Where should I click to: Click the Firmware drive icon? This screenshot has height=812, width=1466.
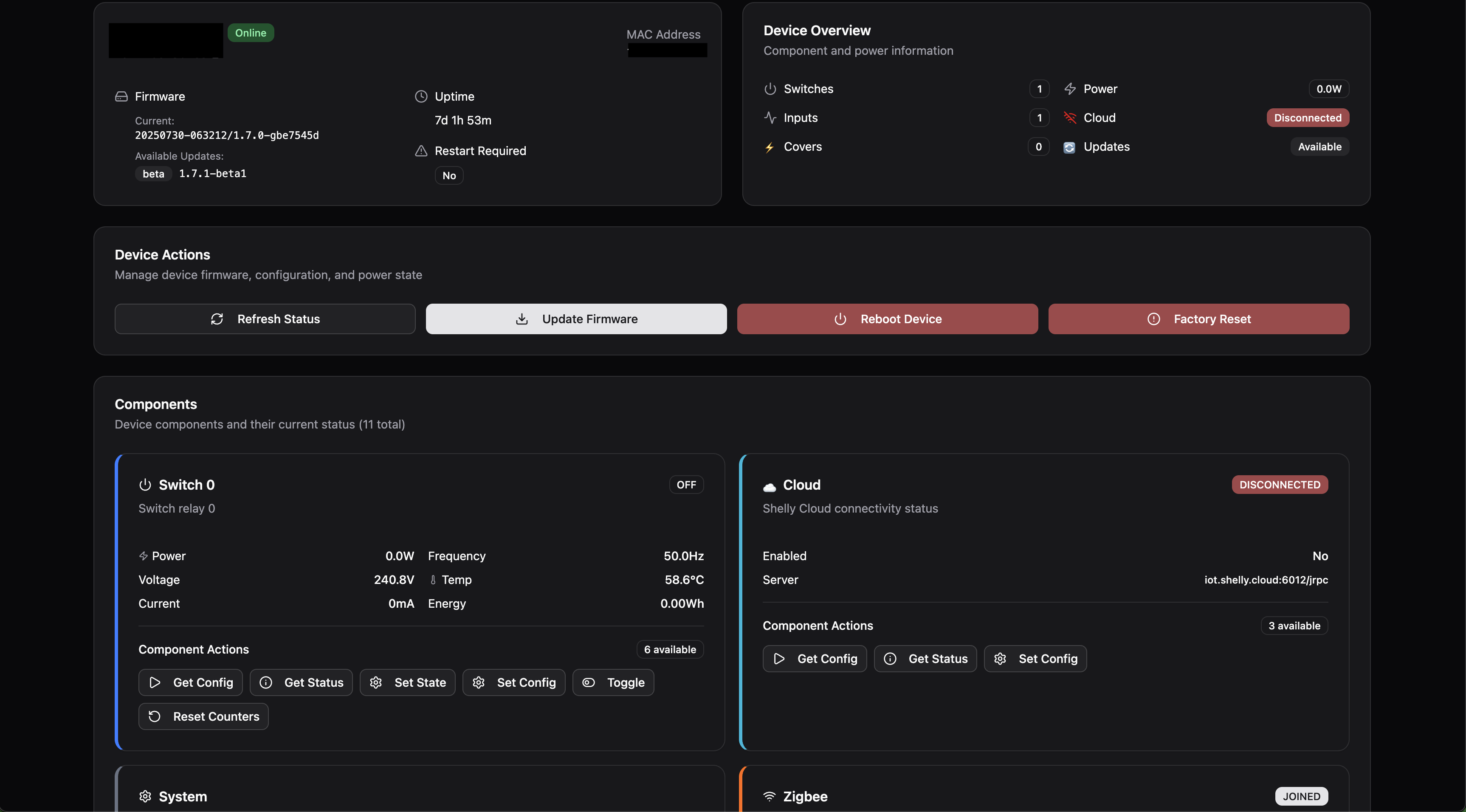(x=121, y=96)
